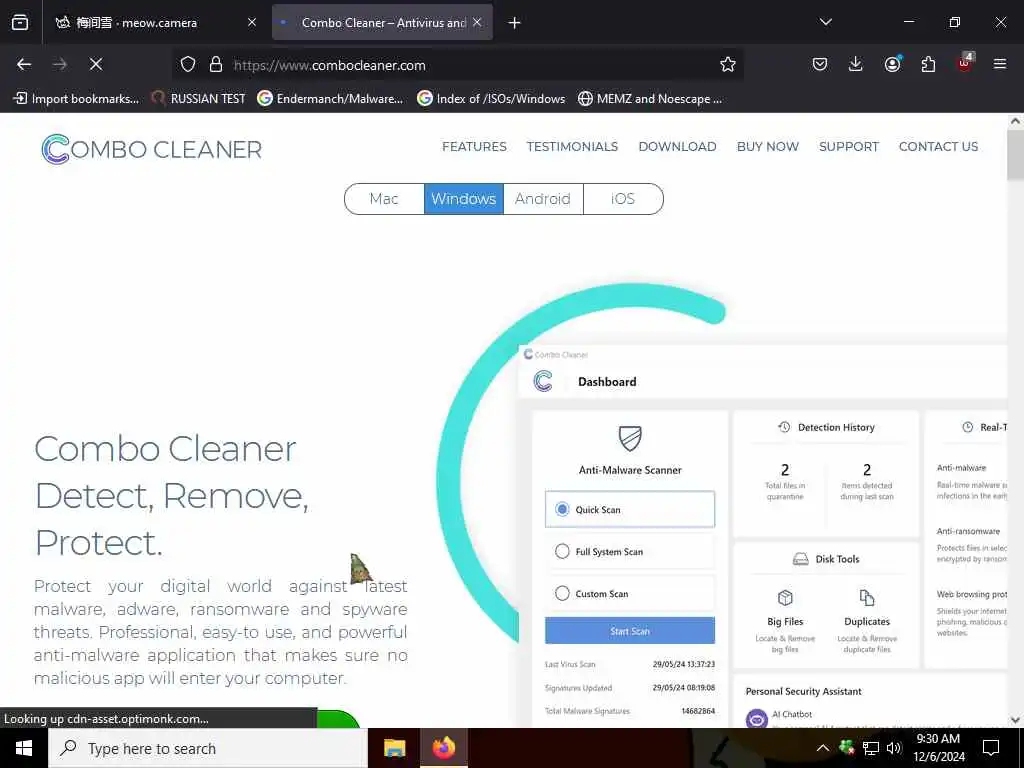Close the Combo Cleaner tab

[477, 22]
